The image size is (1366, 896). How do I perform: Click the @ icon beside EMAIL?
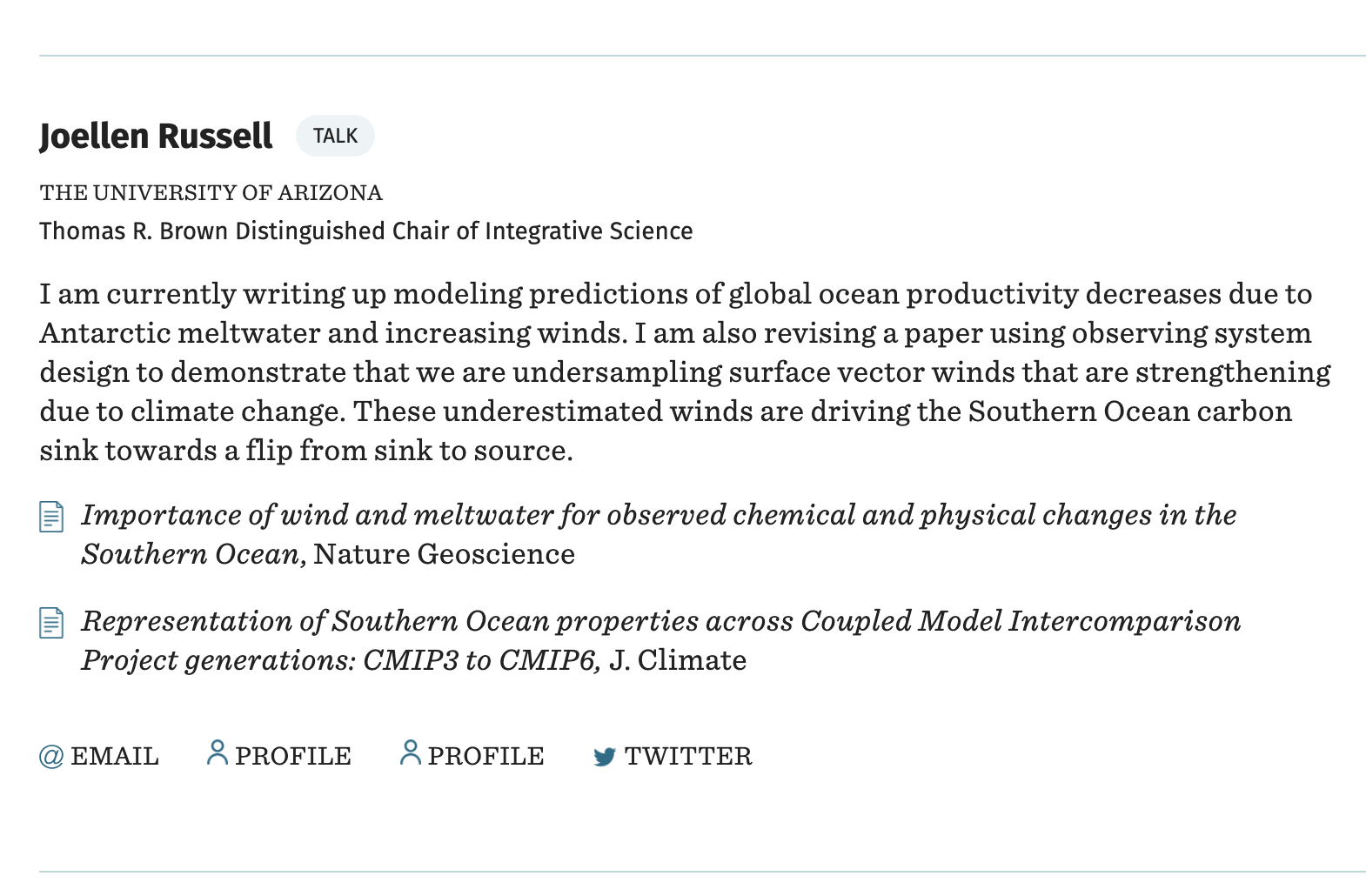(51, 756)
